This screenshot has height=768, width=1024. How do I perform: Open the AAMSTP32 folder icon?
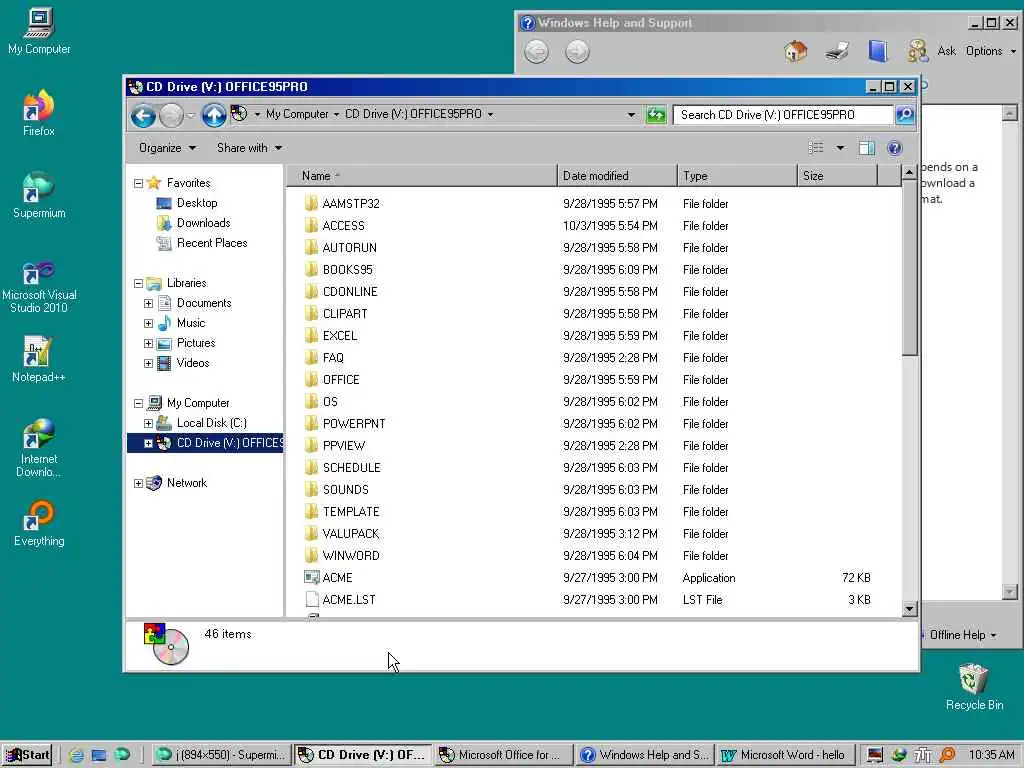pos(312,203)
